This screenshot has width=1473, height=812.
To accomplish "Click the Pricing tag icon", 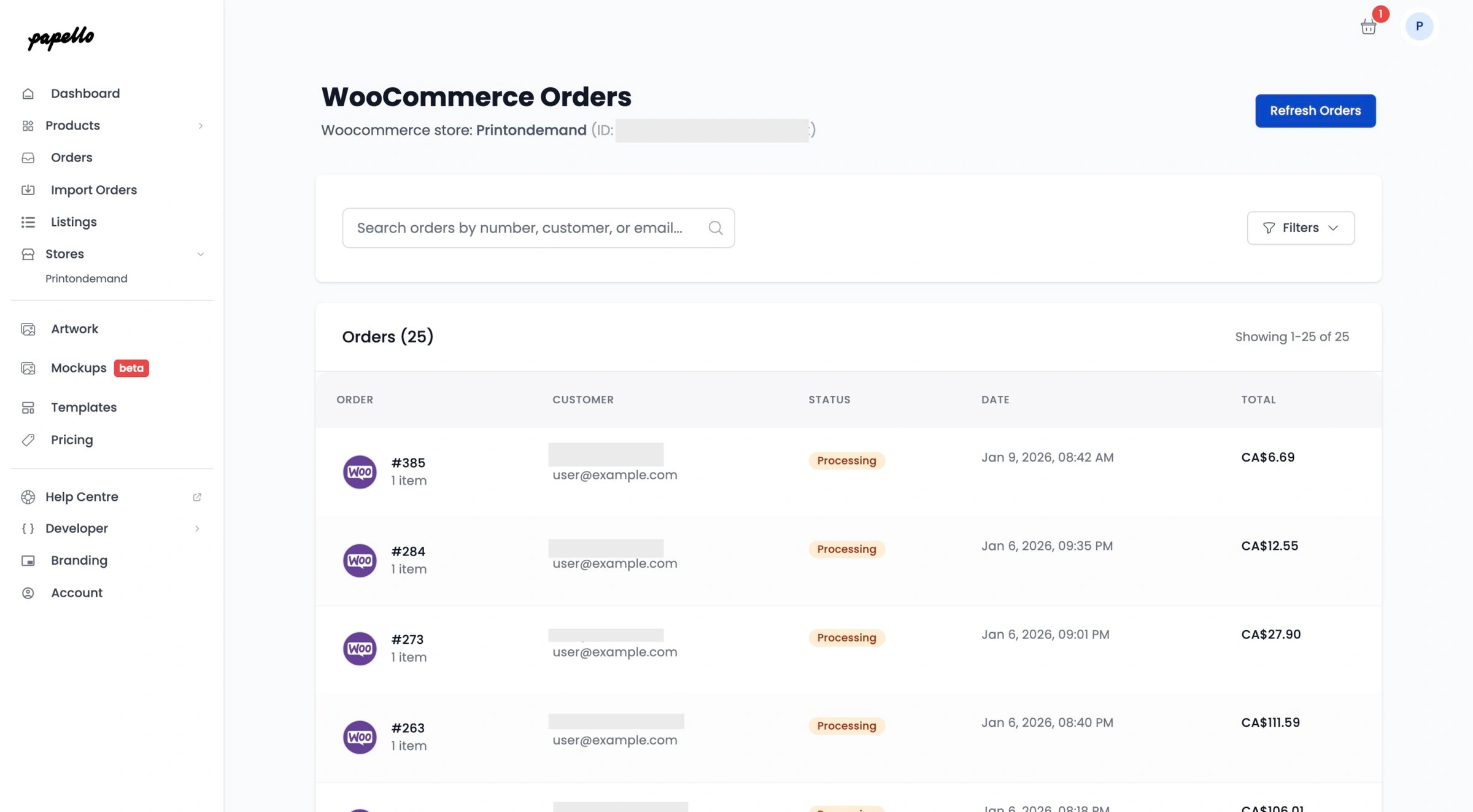I will coord(28,439).
